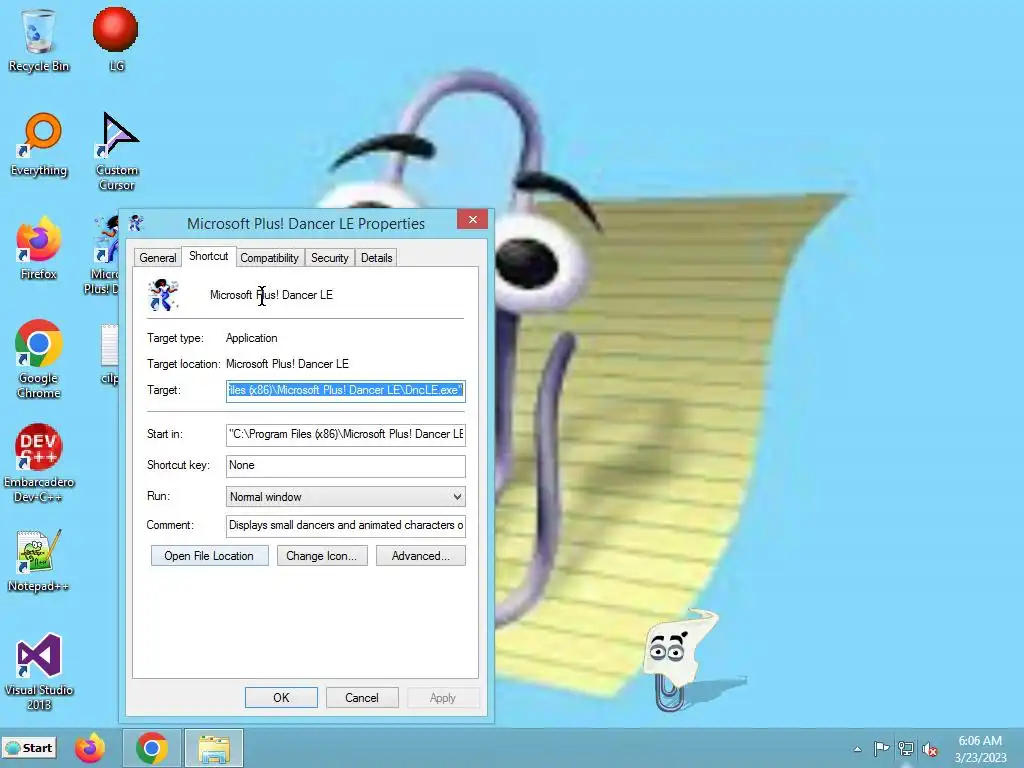The width and height of the screenshot is (1024, 768).
Task: Open File Explorer from the taskbar
Action: point(214,748)
